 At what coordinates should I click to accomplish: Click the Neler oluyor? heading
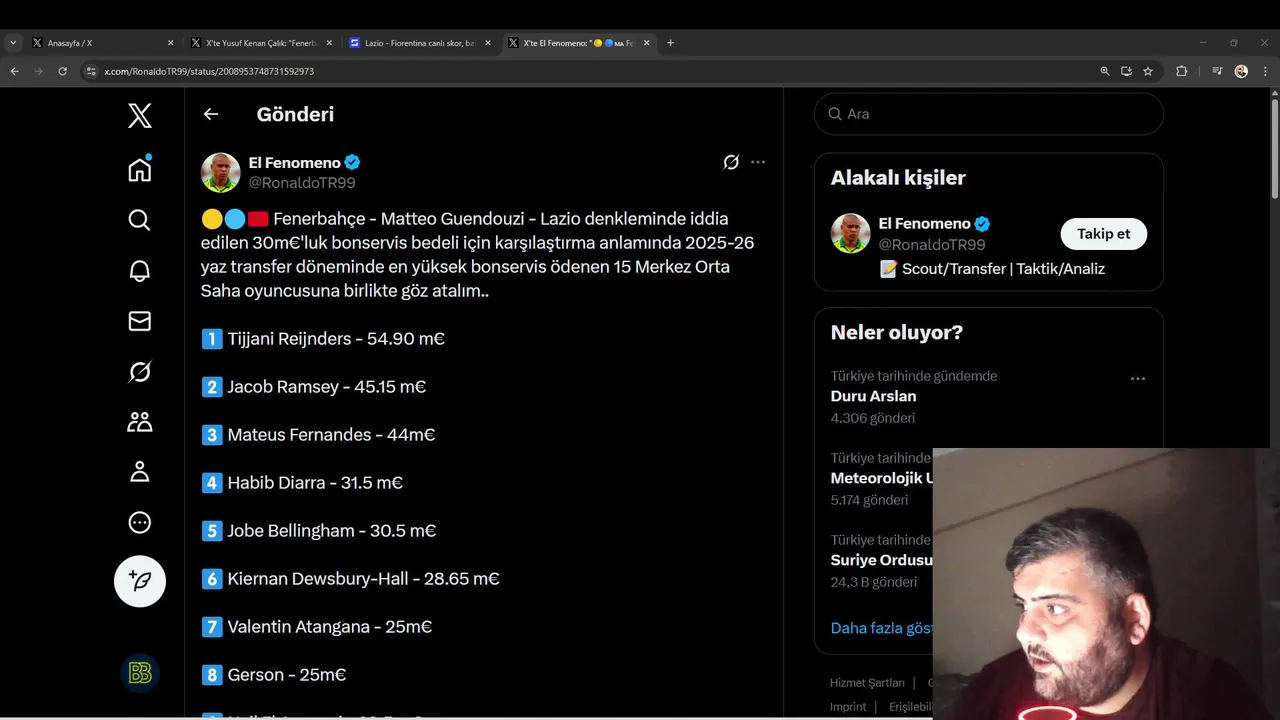click(x=897, y=332)
